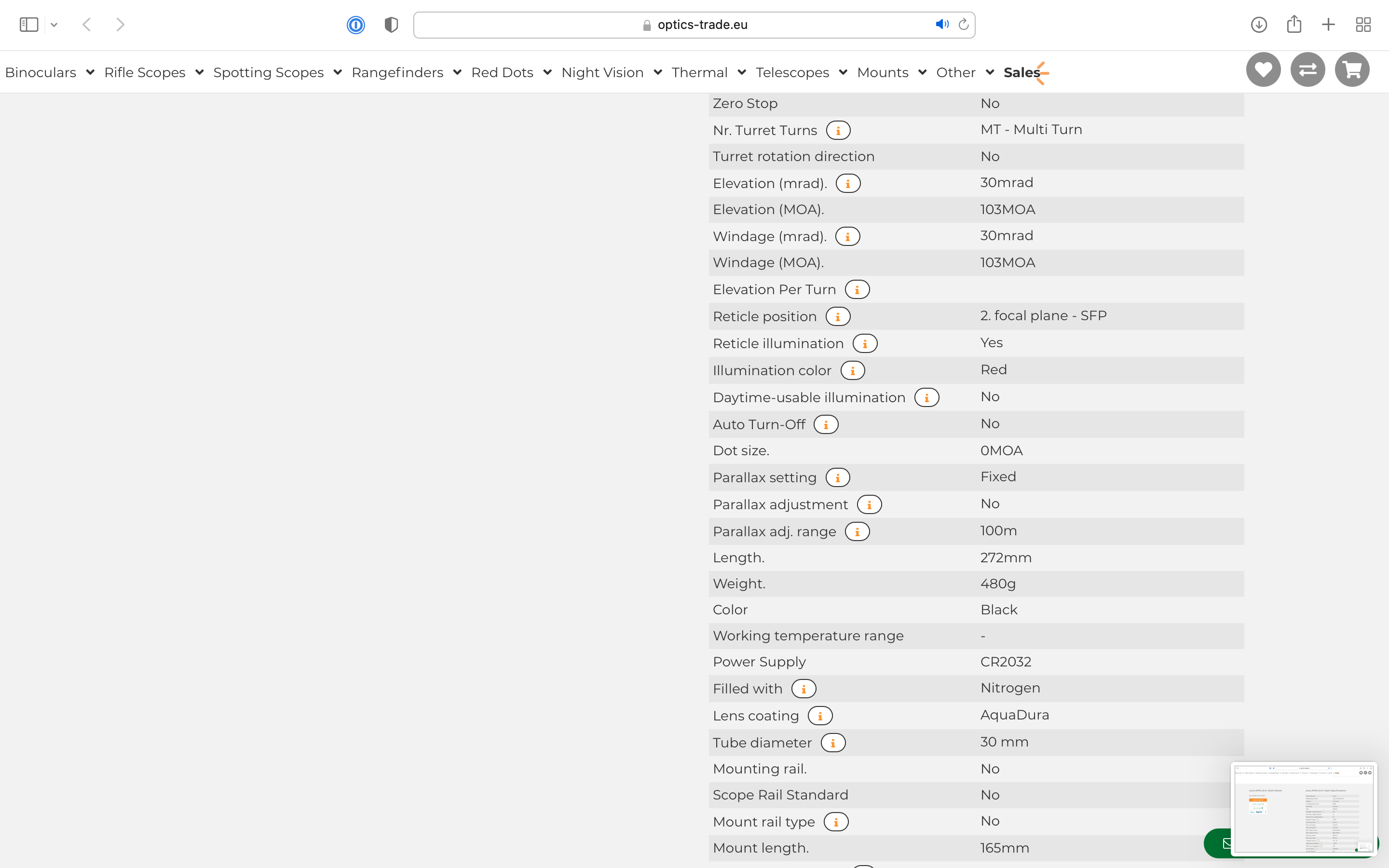Screen dimensions: 1389x868
Task: Show info for Elevation Per Turn
Action: [857, 290]
